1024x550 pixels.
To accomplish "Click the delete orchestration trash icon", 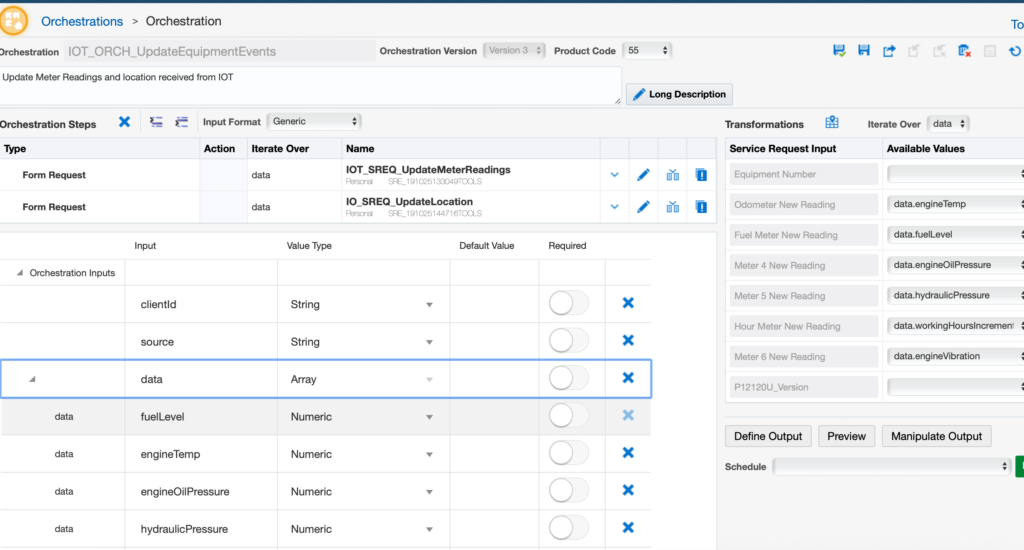I will 964,51.
